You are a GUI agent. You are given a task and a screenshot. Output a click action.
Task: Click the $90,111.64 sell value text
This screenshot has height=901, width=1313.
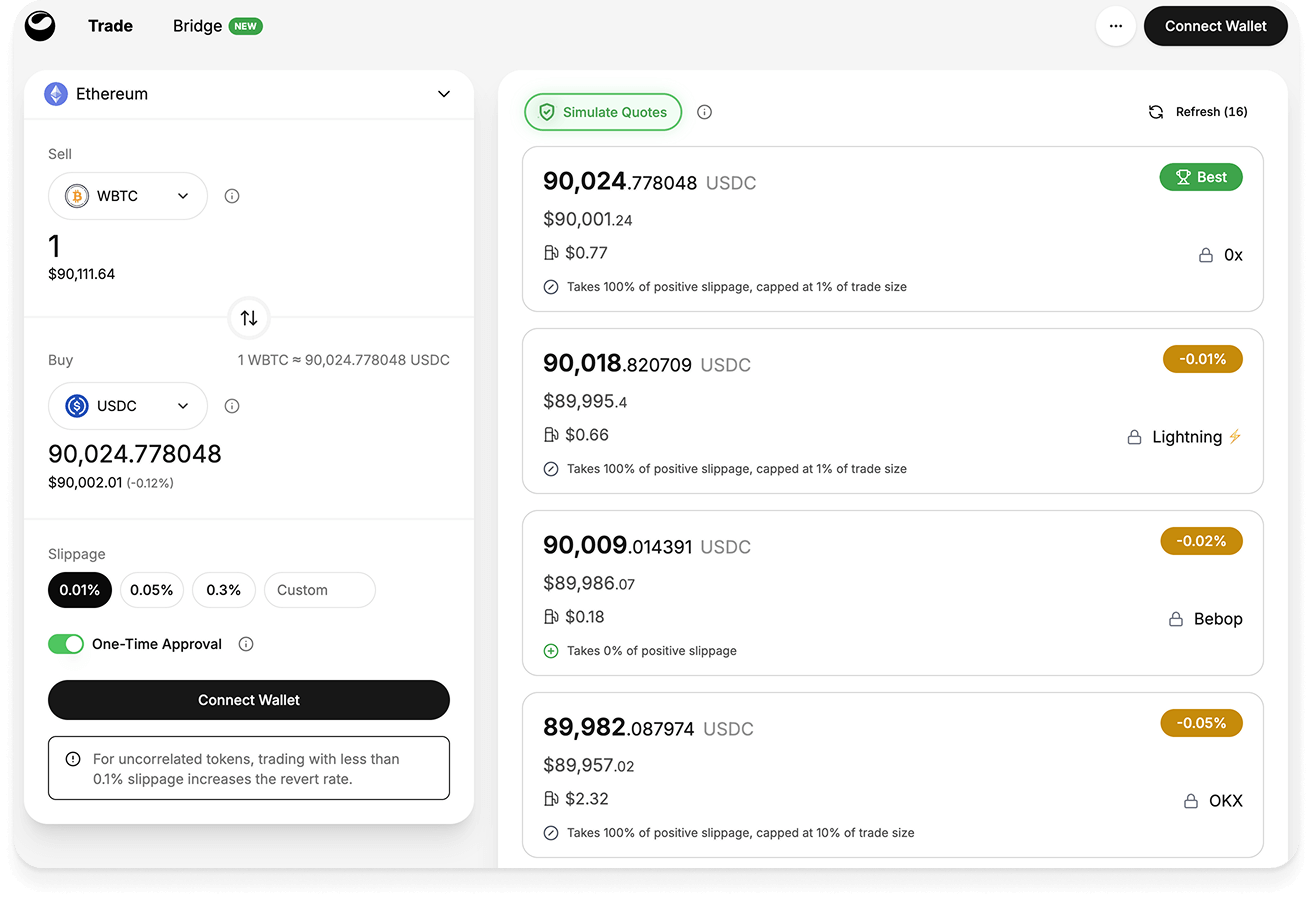(x=81, y=274)
